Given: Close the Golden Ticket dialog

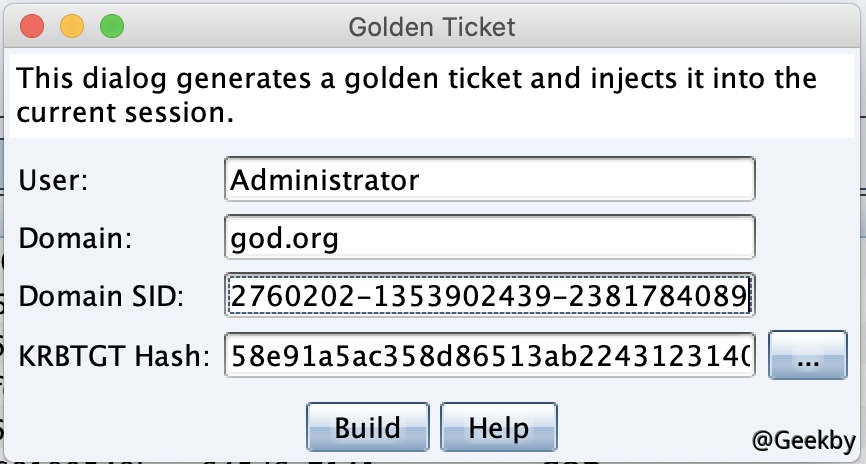Looking at the screenshot, I should (31, 26).
